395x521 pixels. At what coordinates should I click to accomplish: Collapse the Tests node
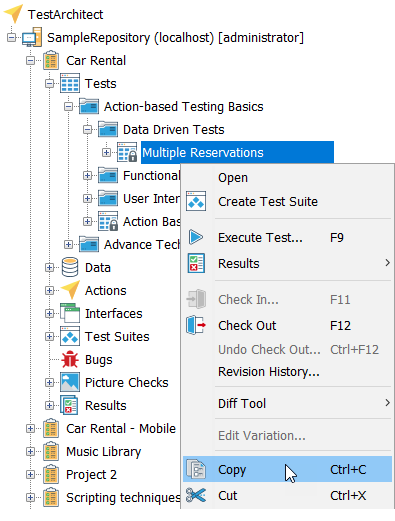49,83
